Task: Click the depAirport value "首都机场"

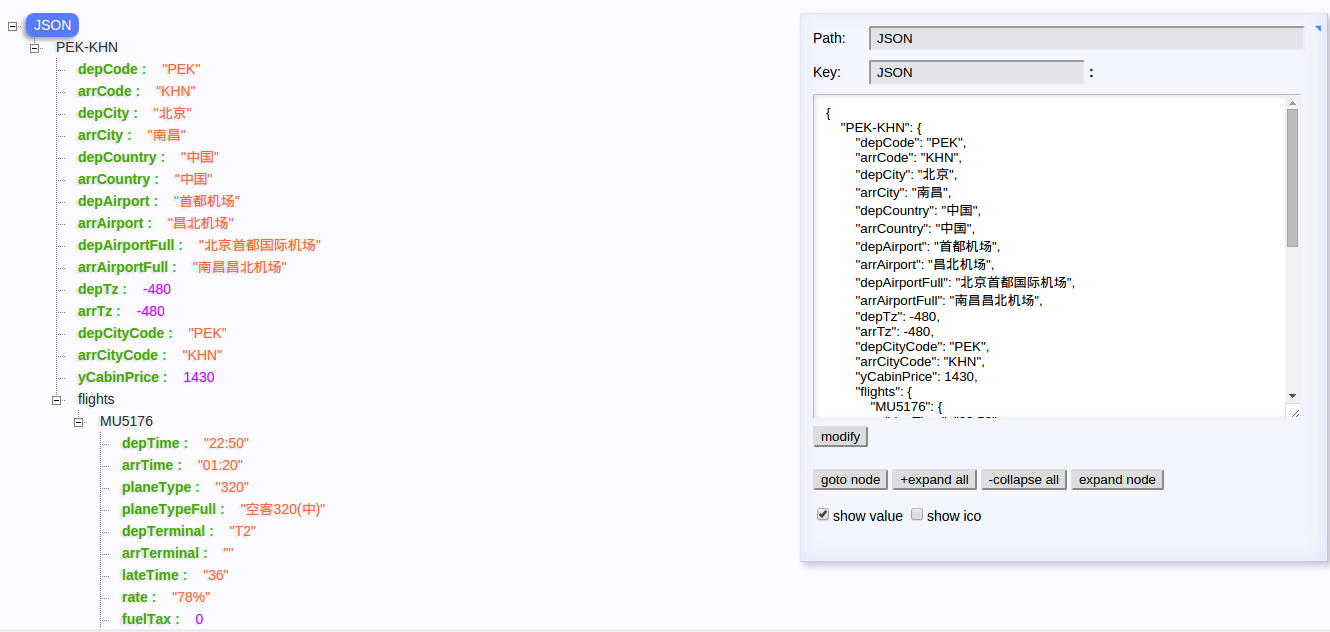Action: pyautogui.click(x=207, y=201)
